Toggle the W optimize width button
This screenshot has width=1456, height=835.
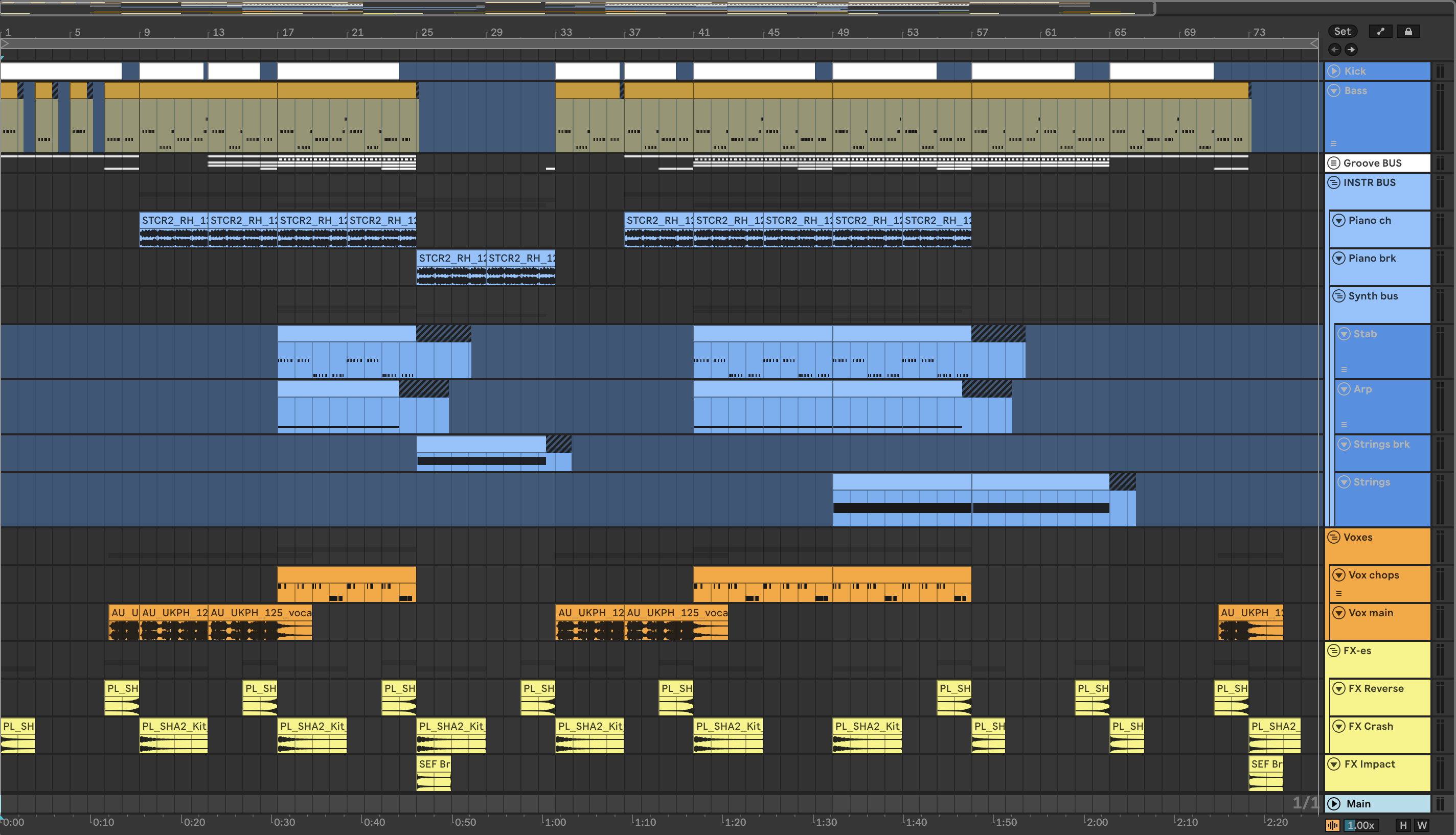pyautogui.click(x=1422, y=825)
